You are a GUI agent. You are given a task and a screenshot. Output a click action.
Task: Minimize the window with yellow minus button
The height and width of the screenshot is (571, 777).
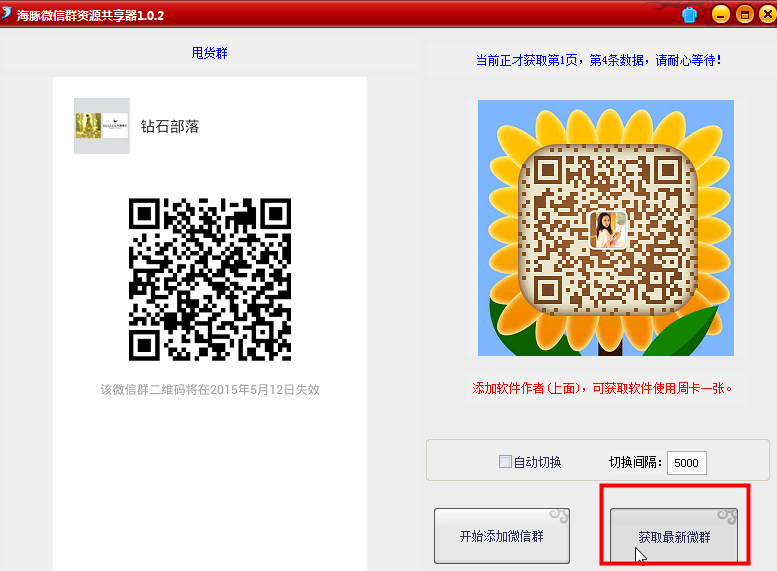coord(721,14)
